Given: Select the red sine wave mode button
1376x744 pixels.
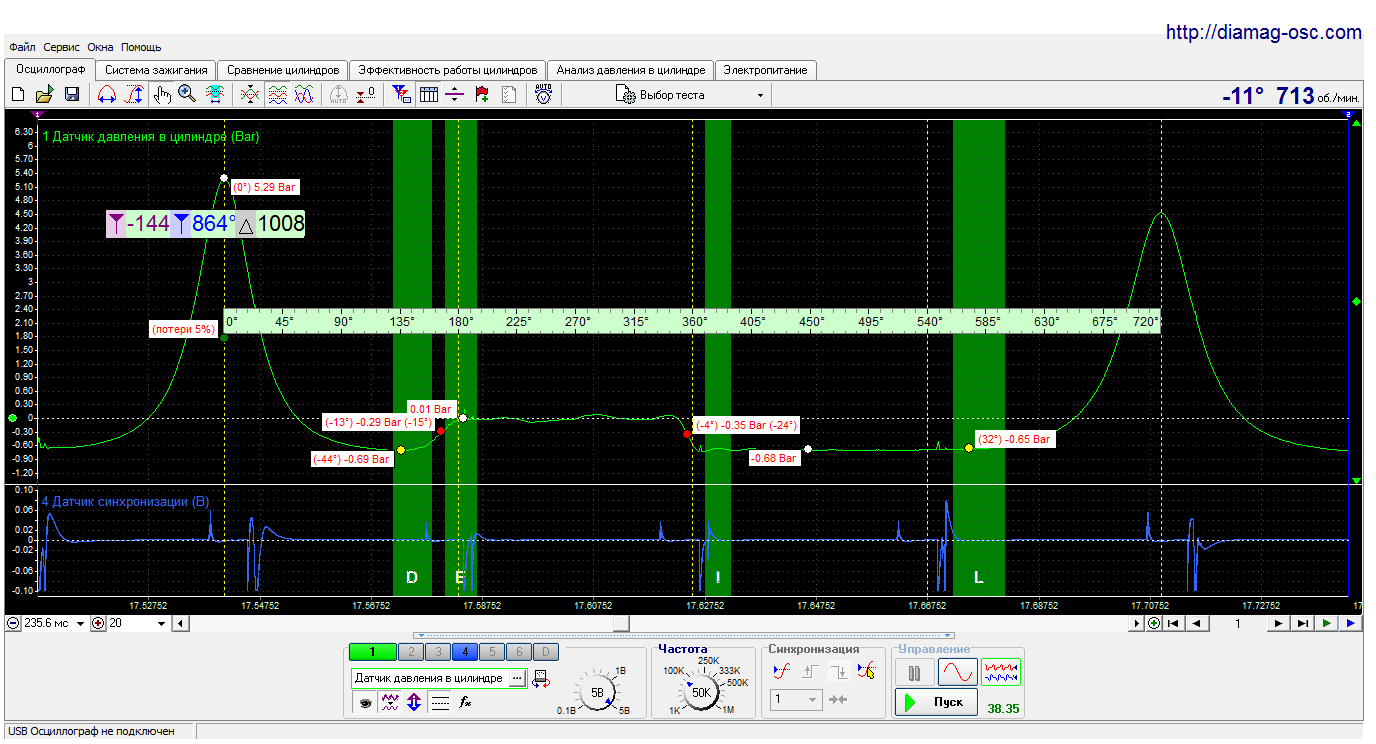Looking at the screenshot, I should click(957, 672).
